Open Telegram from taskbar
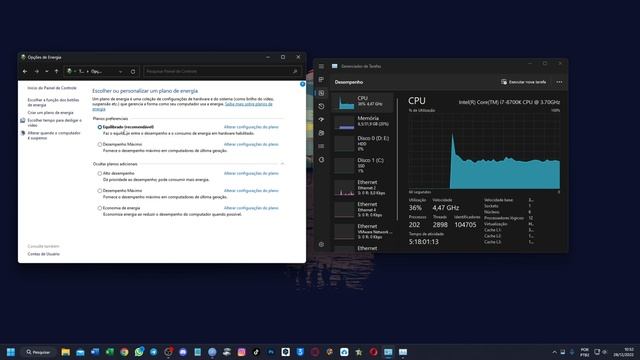The width and height of the screenshot is (640, 360). coord(153,352)
